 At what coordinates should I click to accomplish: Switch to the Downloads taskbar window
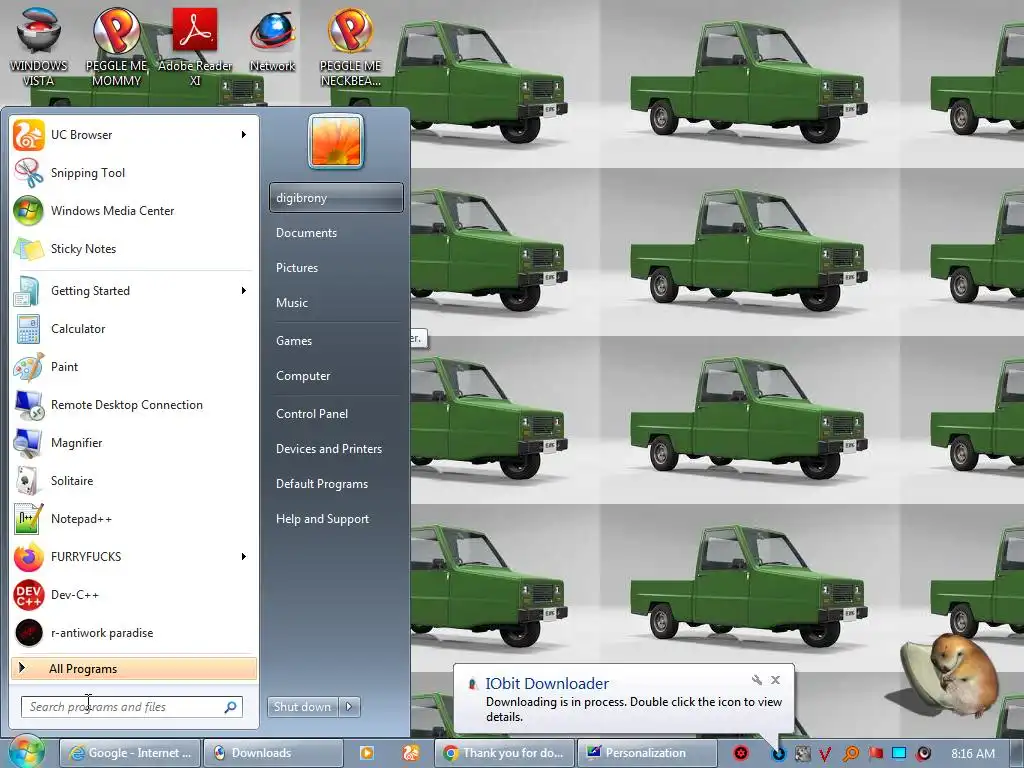point(273,753)
